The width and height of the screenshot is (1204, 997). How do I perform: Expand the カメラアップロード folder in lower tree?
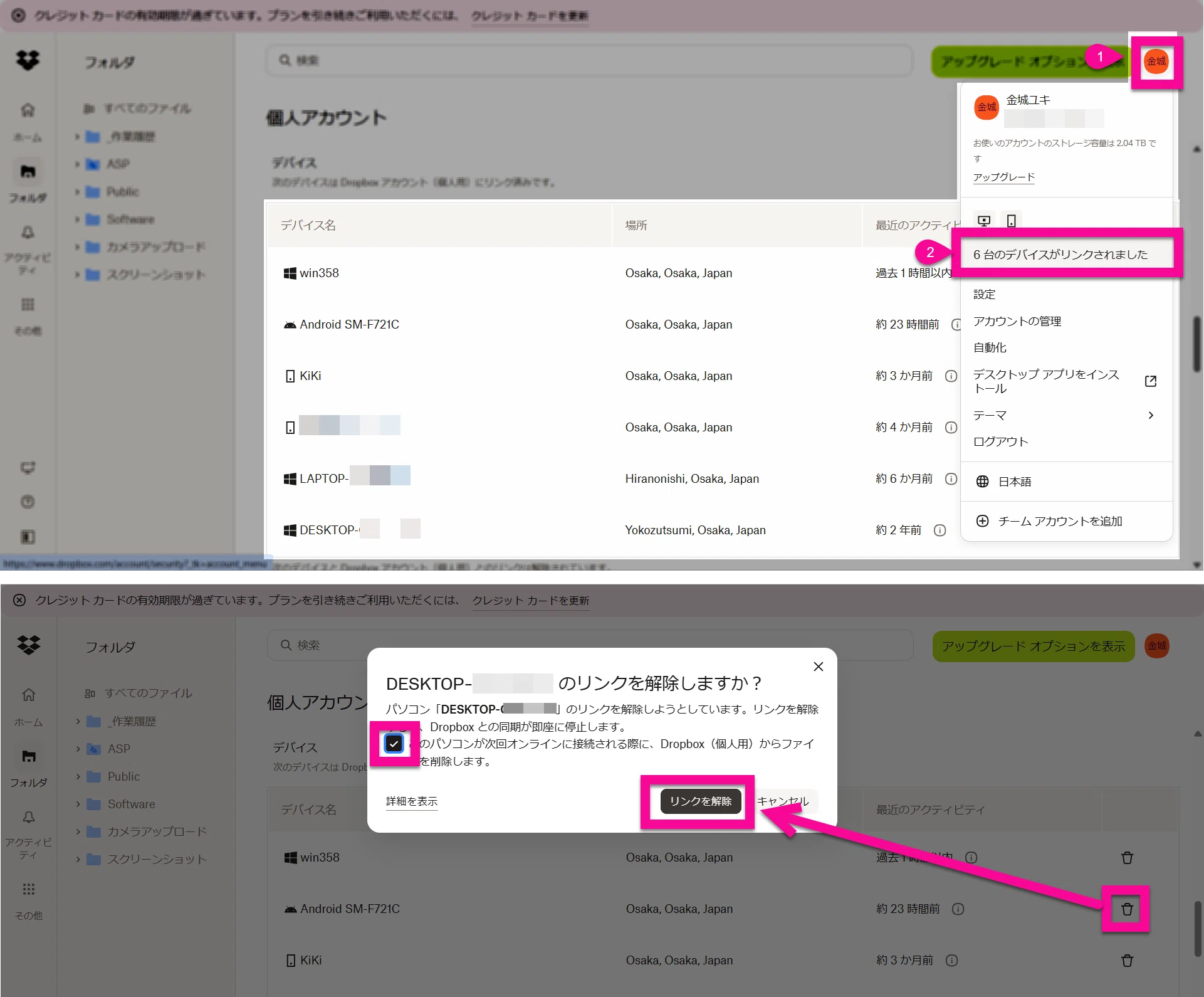point(78,832)
